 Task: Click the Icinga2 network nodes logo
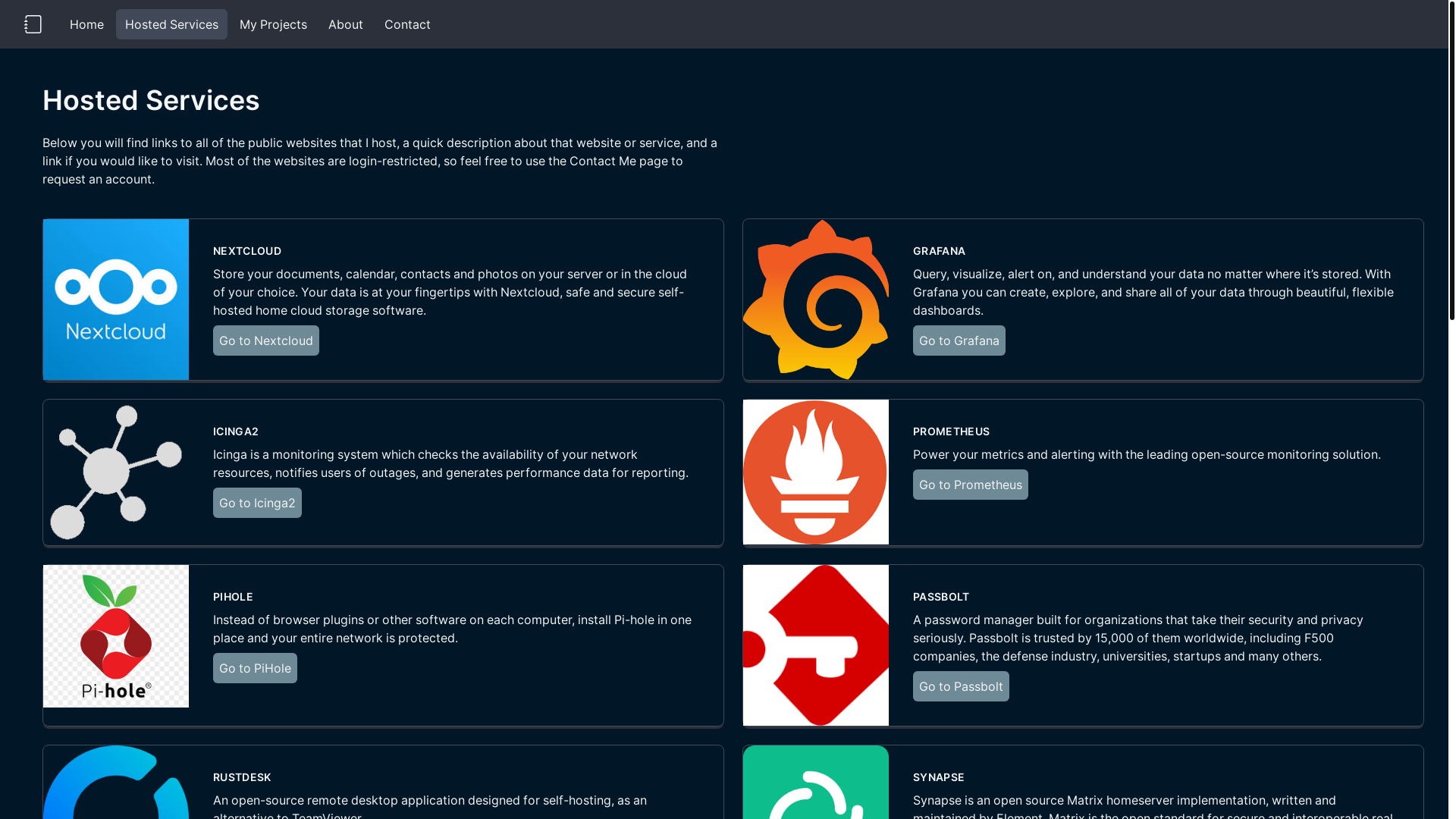click(x=116, y=472)
